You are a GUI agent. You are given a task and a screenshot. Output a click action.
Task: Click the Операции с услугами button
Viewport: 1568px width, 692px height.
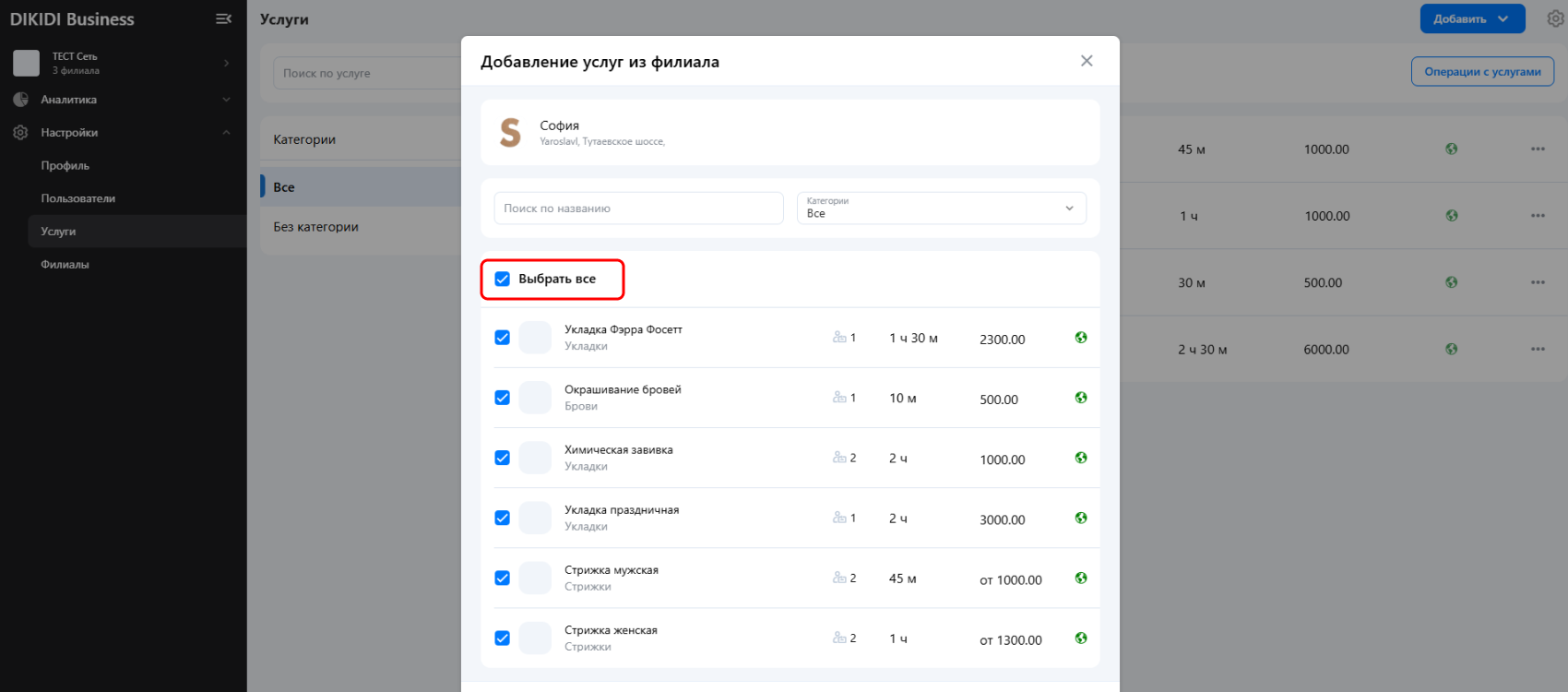(1482, 72)
